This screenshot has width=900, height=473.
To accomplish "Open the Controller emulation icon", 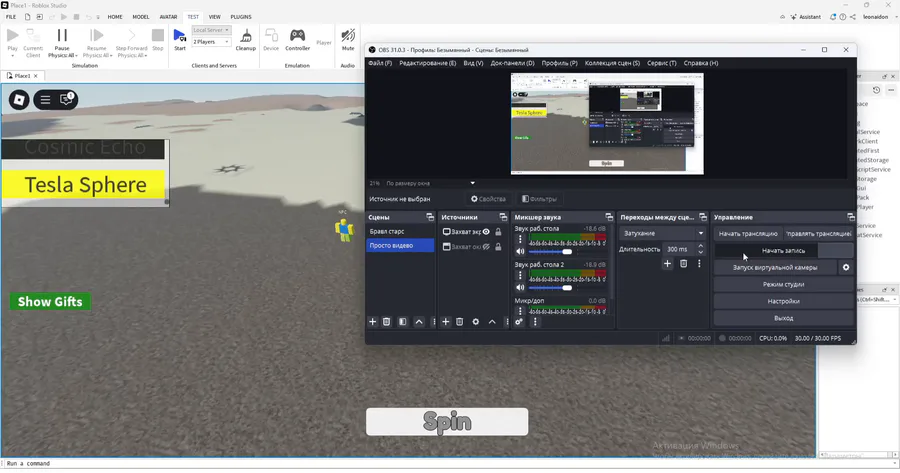I will tap(297, 36).
